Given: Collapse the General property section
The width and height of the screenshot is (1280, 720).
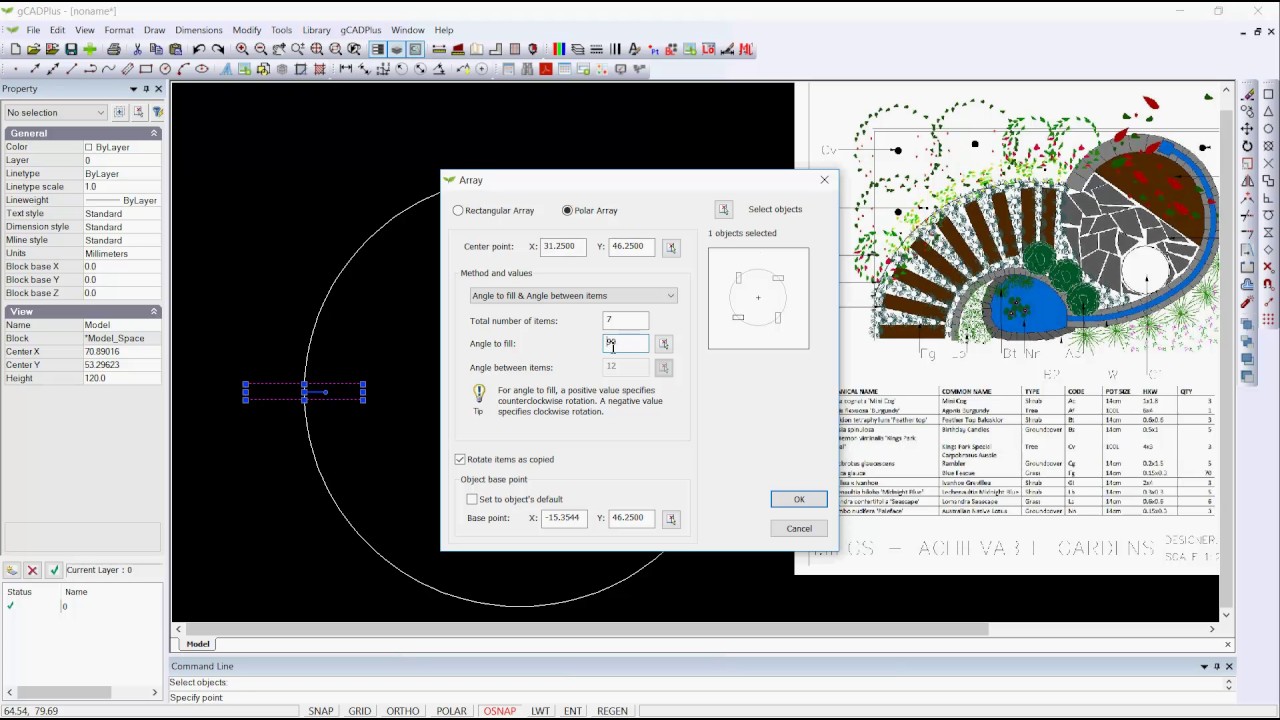Looking at the screenshot, I should (154, 133).
